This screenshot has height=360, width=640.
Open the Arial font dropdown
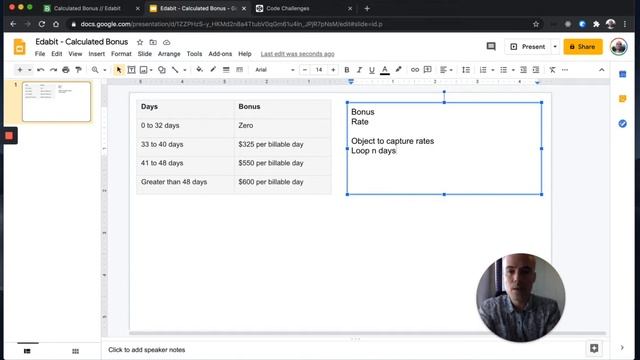tap(274, 70)
